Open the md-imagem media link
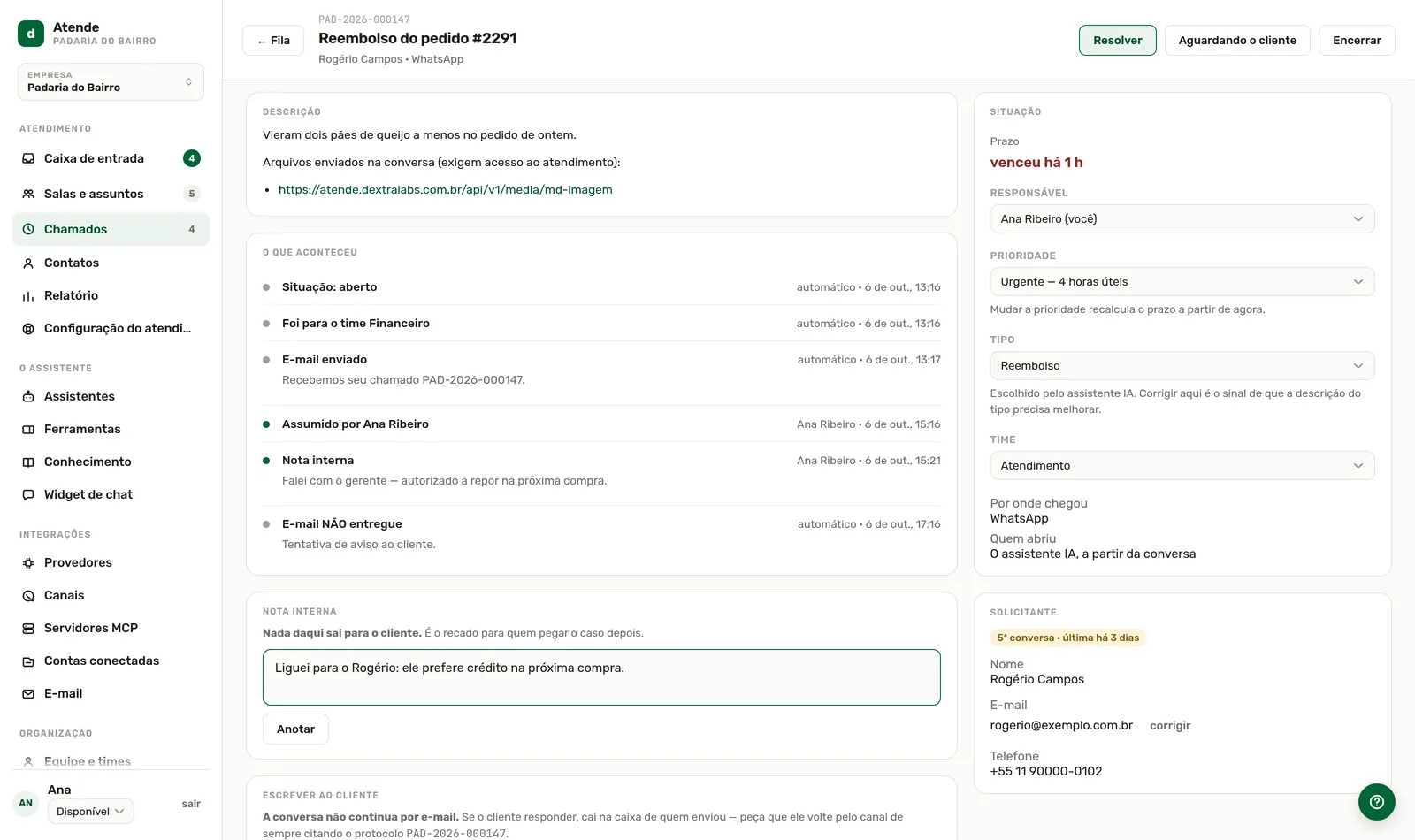The image size is (1415, 840). point(445,189)
